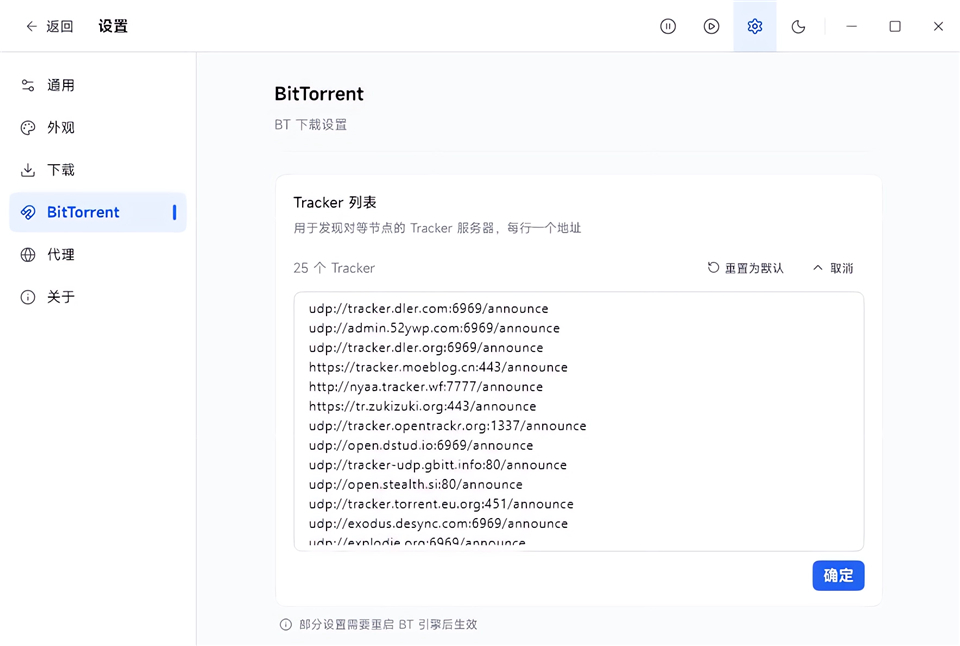Pause all downloads via the pause icon
The image size is (960, 646).
tap(667, 26)
